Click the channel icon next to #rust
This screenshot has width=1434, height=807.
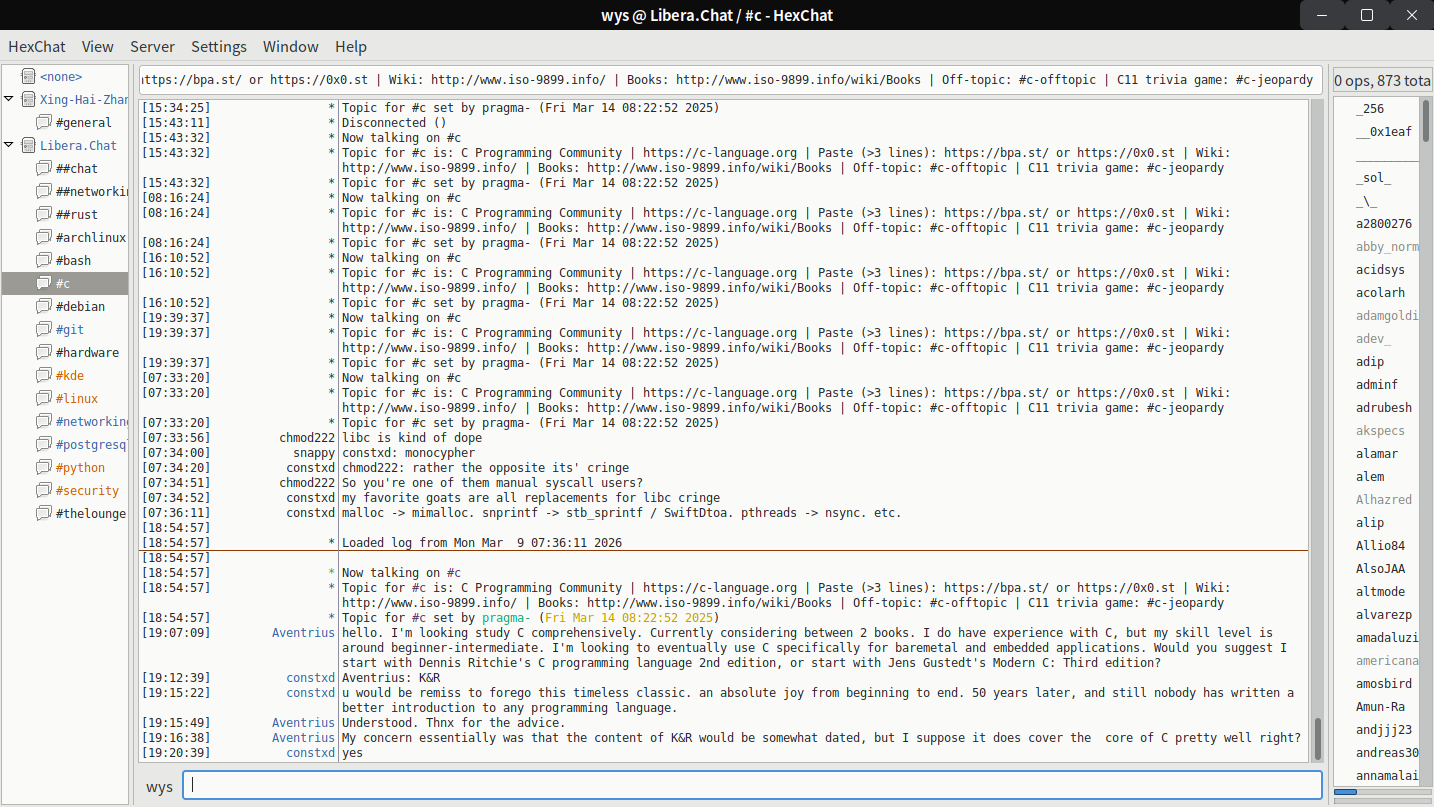point(44,214)
